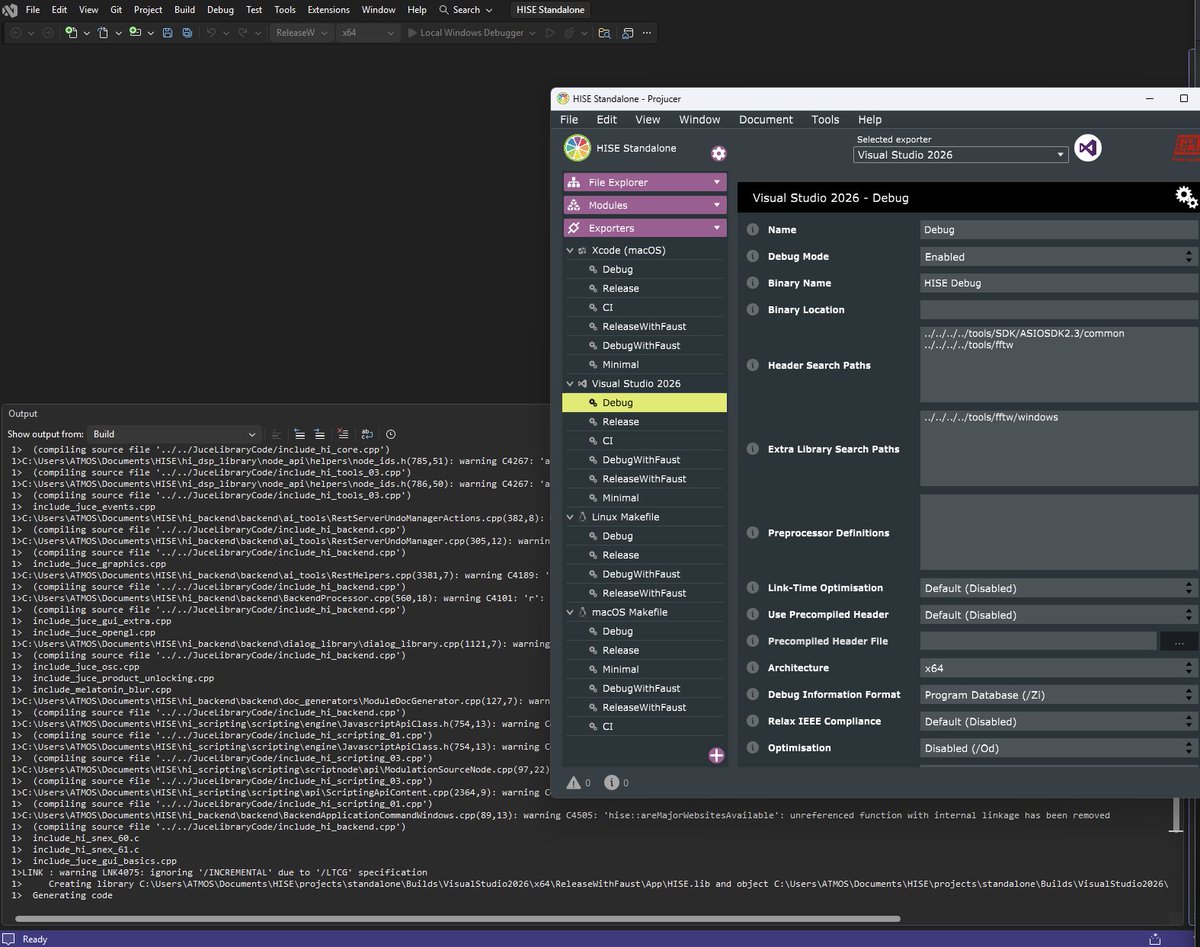
Task: Click Clear All icon in Output toolbar
Action: tap(343, 434)
